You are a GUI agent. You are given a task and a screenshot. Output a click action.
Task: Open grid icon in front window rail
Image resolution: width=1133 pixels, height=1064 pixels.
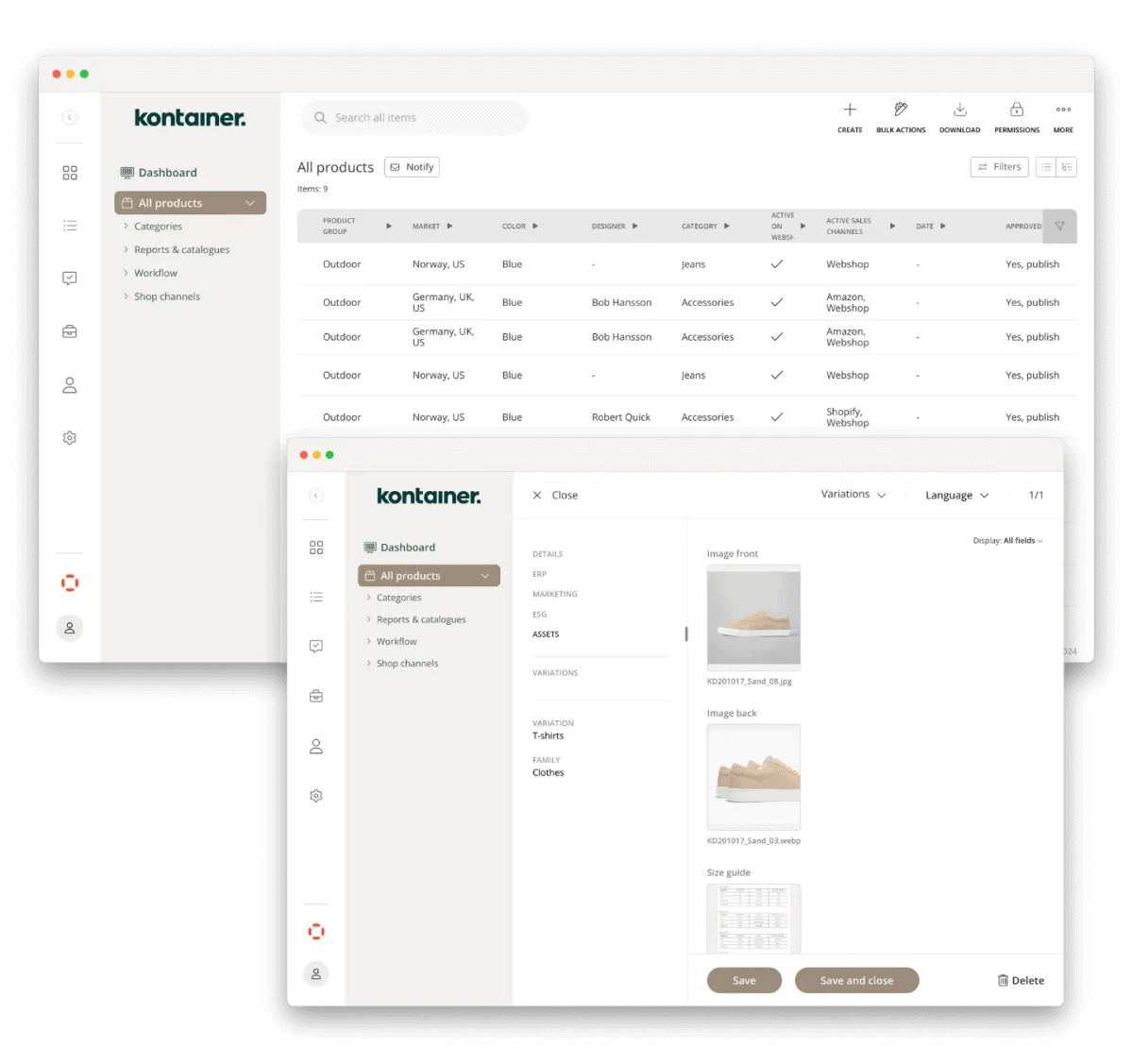(x=316, y=548)
